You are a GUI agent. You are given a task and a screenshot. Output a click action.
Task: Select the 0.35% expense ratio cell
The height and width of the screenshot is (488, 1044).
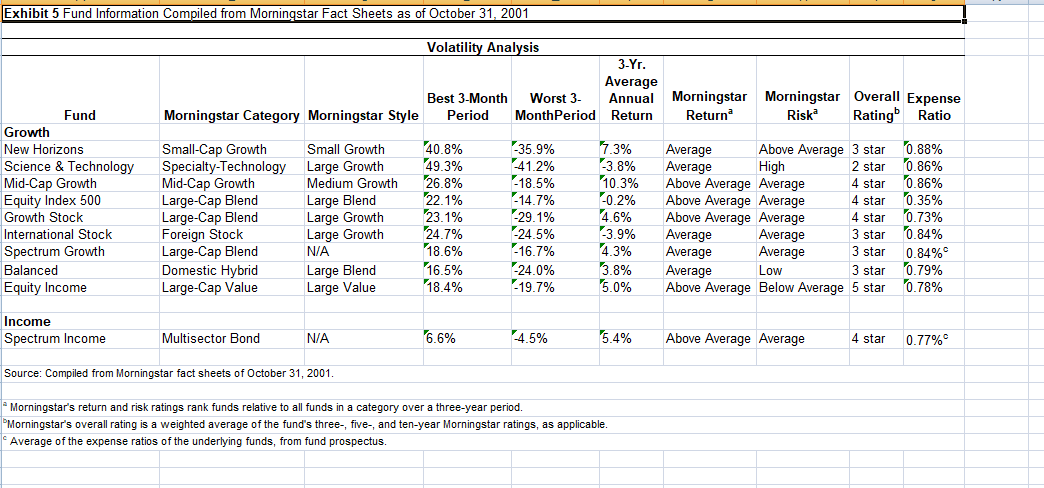click(x=933, y=200)
